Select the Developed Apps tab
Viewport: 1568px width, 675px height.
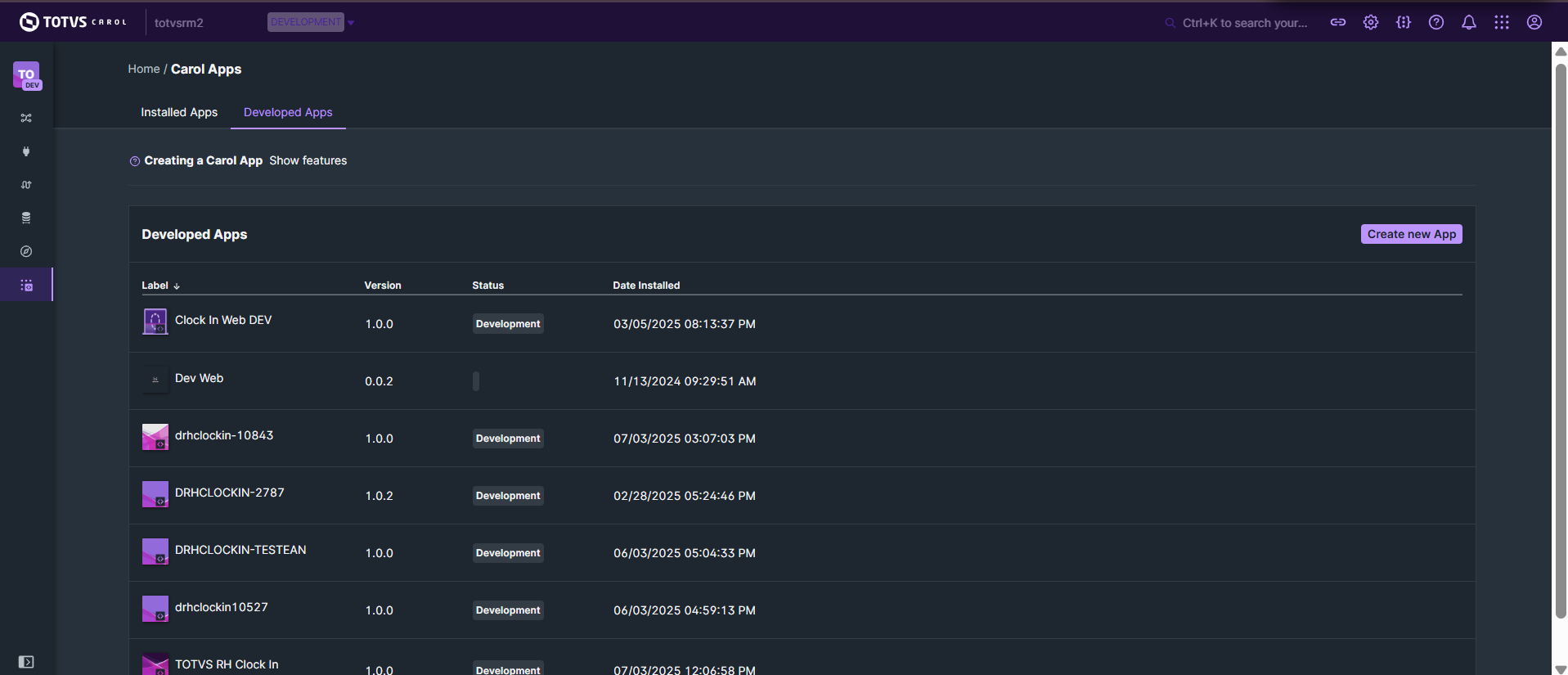[x=288, y=112]
